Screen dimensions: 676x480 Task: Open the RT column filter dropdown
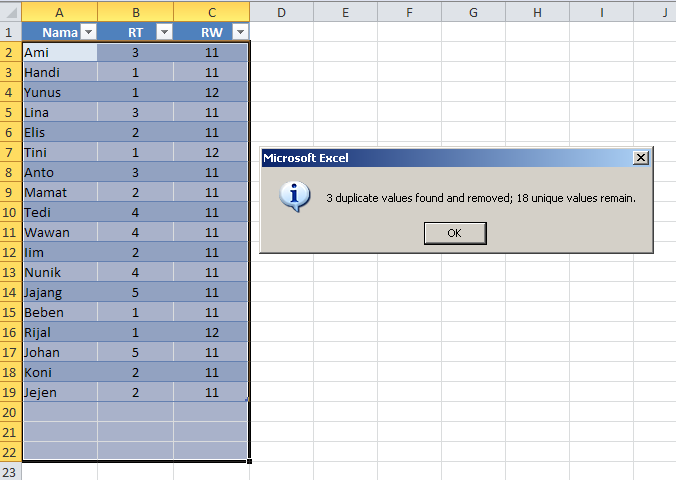tap(164, 32)
